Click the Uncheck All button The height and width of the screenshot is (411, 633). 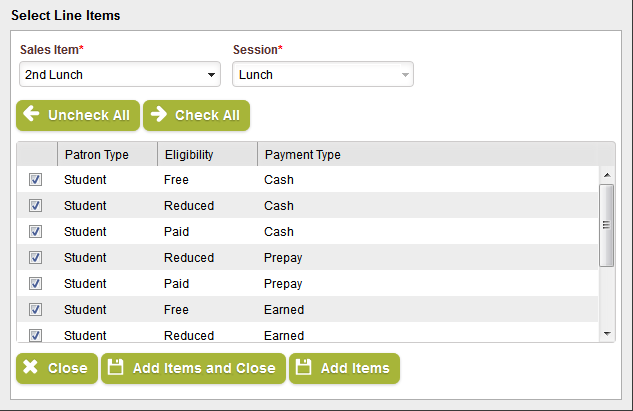[x=77, y=115]
